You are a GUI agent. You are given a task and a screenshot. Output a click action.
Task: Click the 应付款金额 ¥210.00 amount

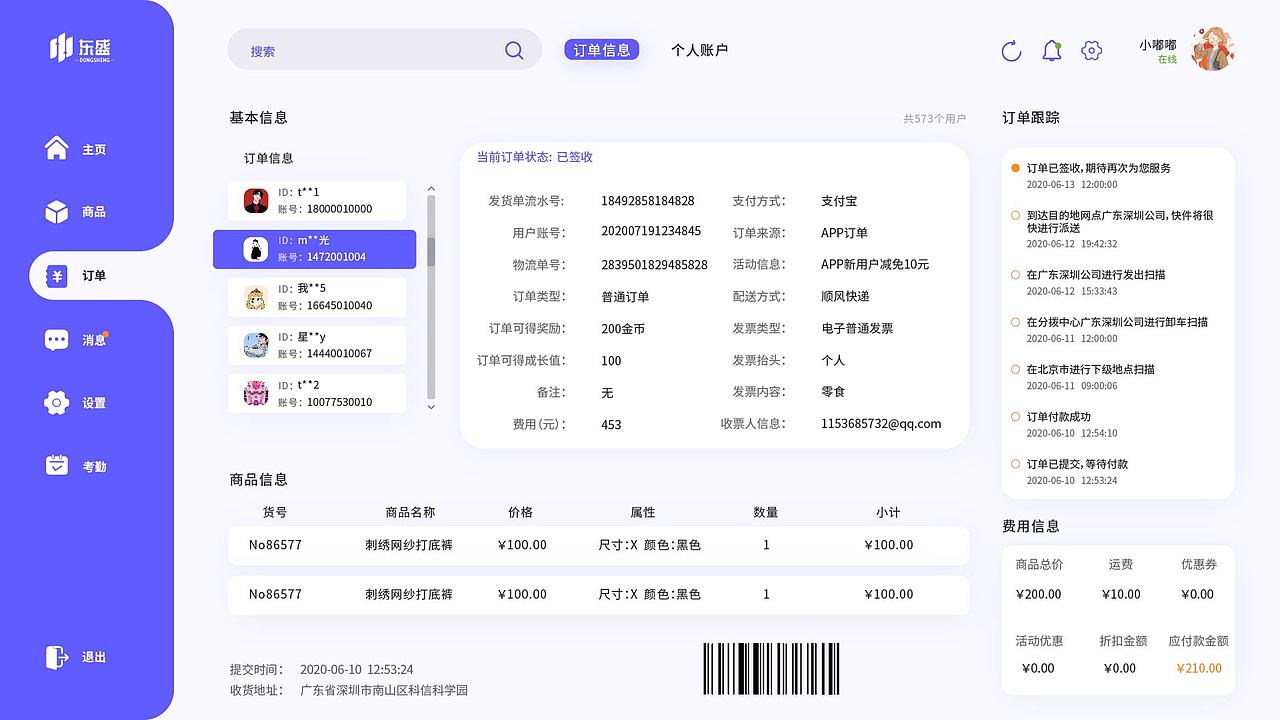tap(1199, 668)
